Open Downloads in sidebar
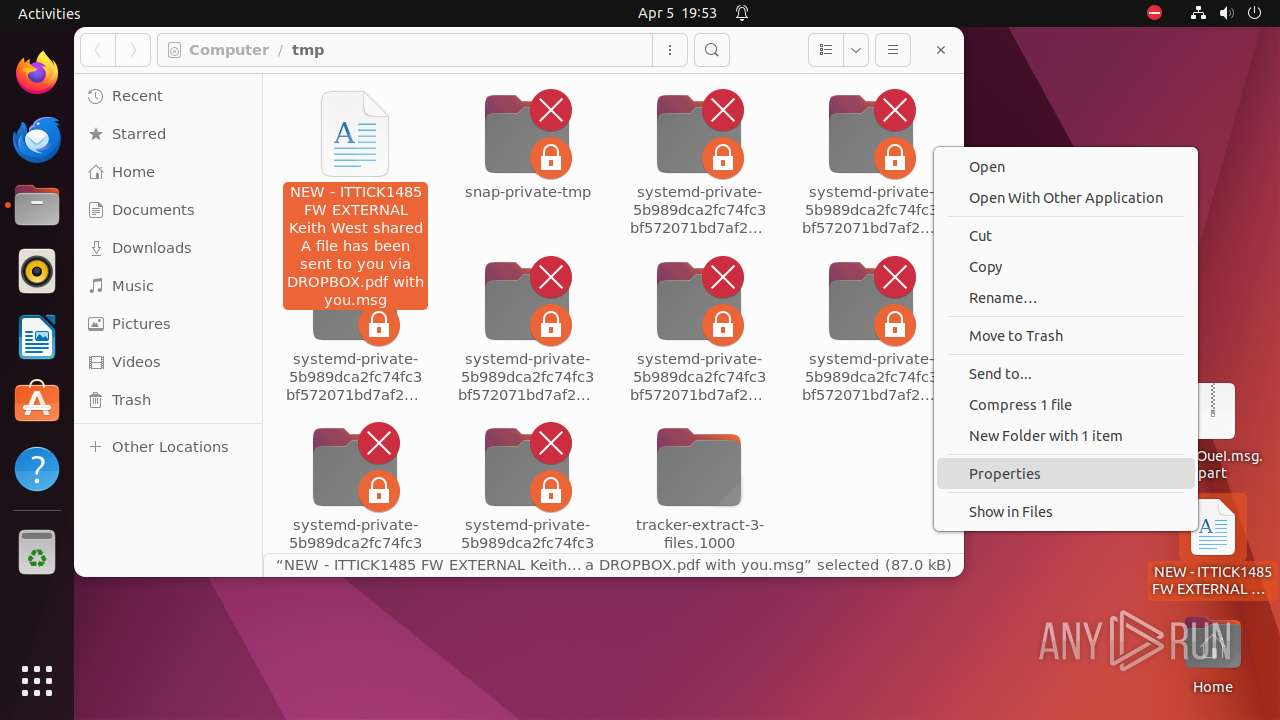 168,248
